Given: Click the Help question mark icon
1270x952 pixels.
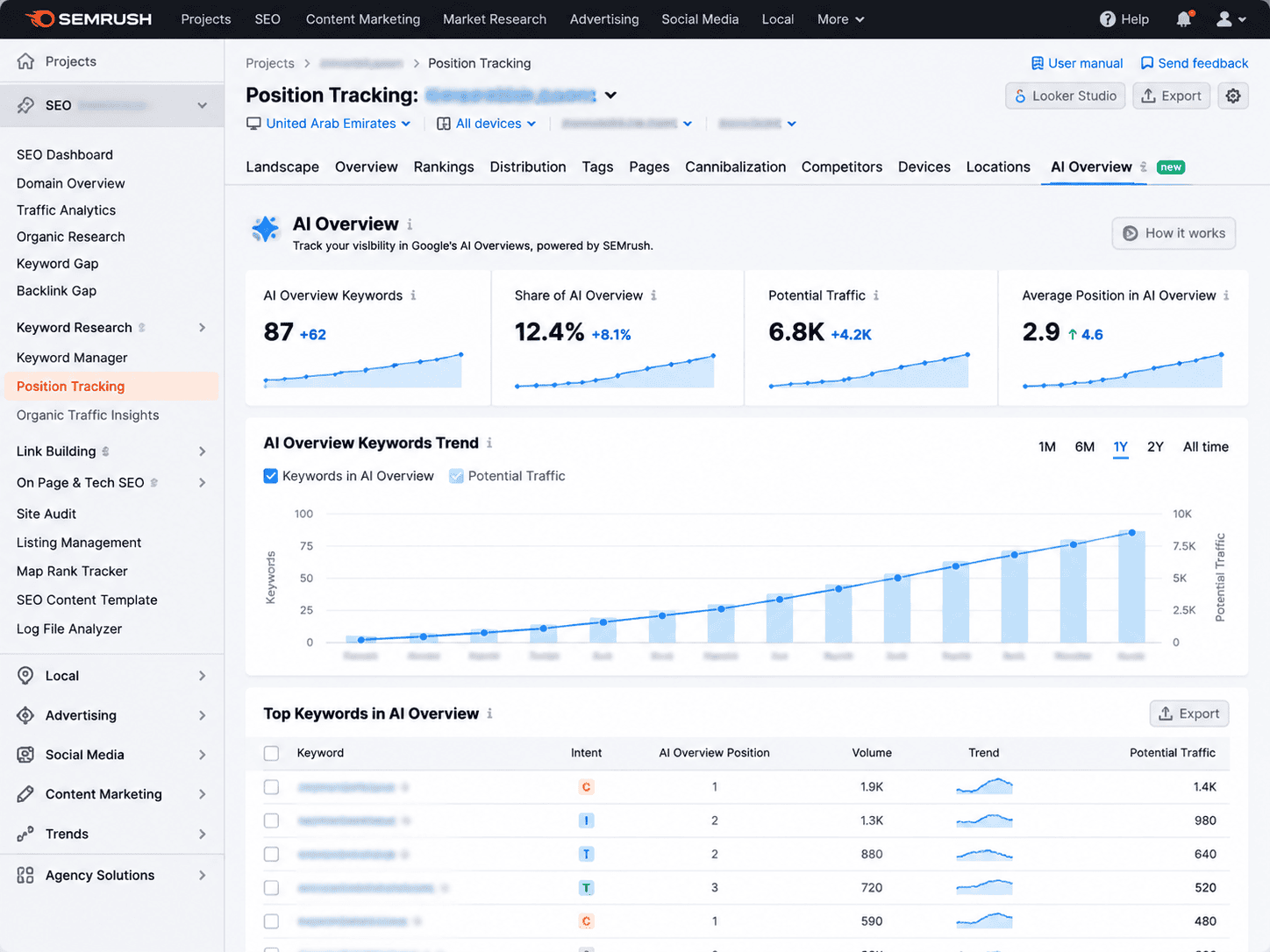Looking at the screenshot, I should [x=1108, y=19].
